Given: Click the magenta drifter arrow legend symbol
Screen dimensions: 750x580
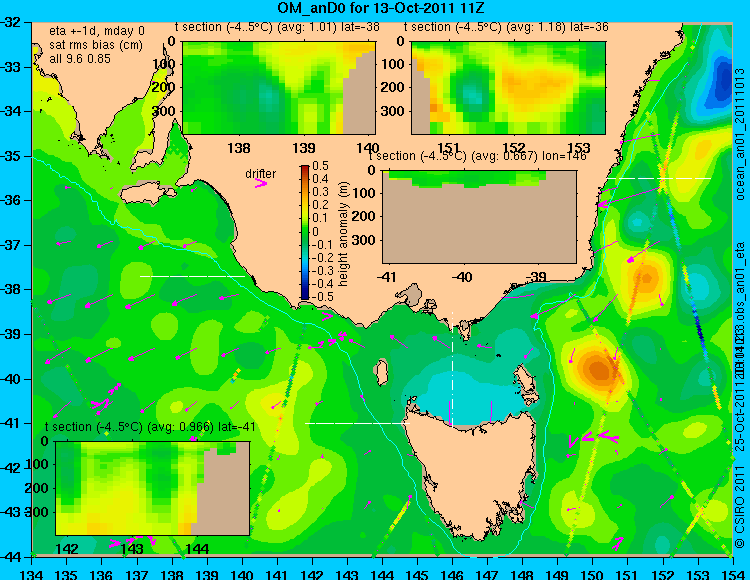Looking at the screenshot, I should click(x=261, y=184).
